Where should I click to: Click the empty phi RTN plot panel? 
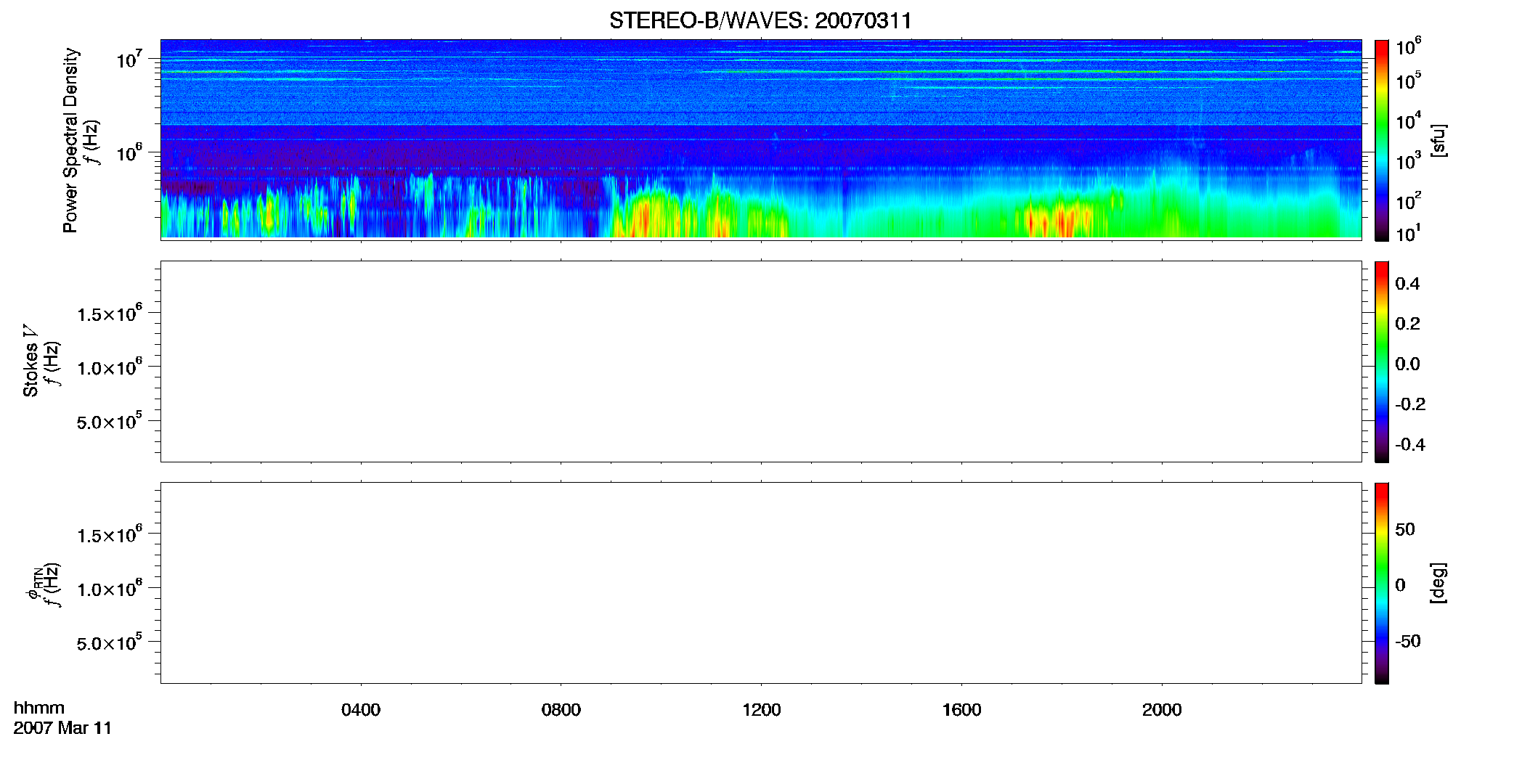click(x=761, y=583)
